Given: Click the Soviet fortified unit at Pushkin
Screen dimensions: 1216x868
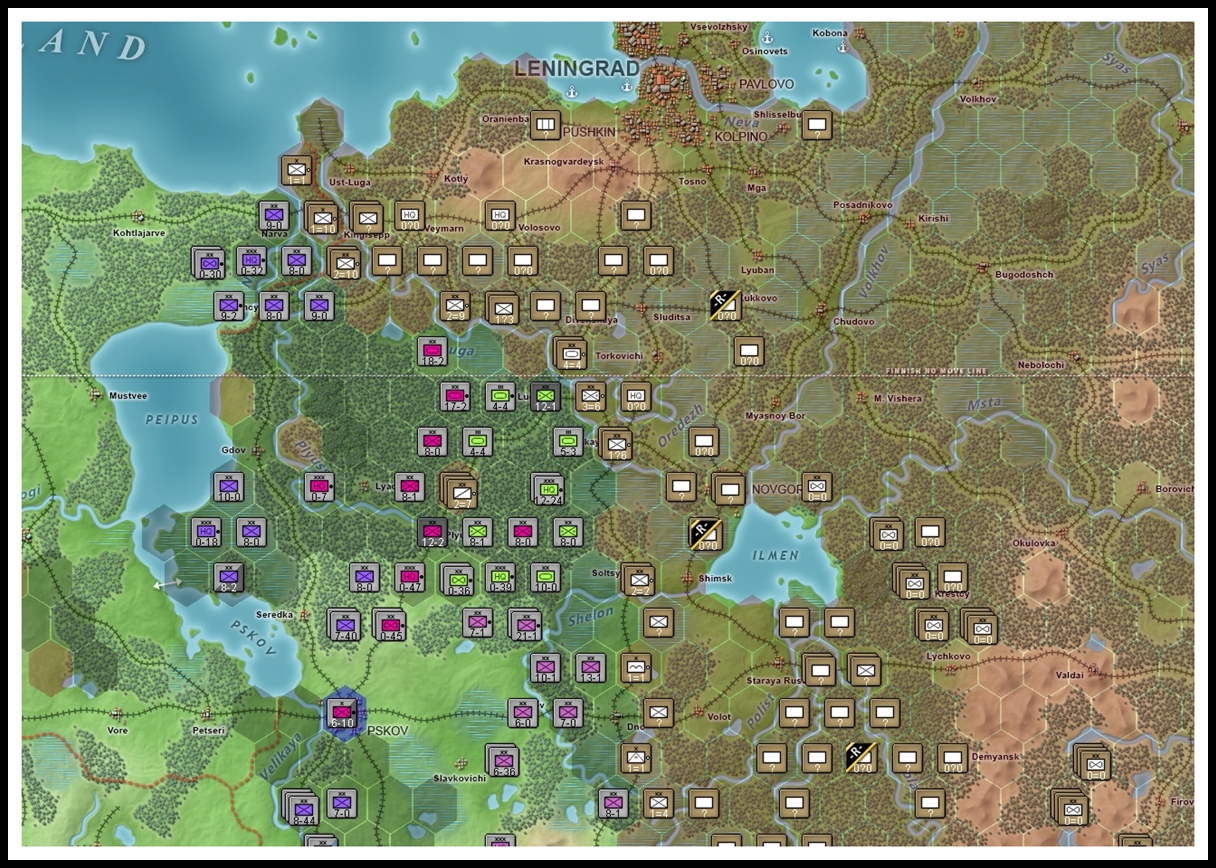Looking at the screenshot, I should click(x=545, y=125).
